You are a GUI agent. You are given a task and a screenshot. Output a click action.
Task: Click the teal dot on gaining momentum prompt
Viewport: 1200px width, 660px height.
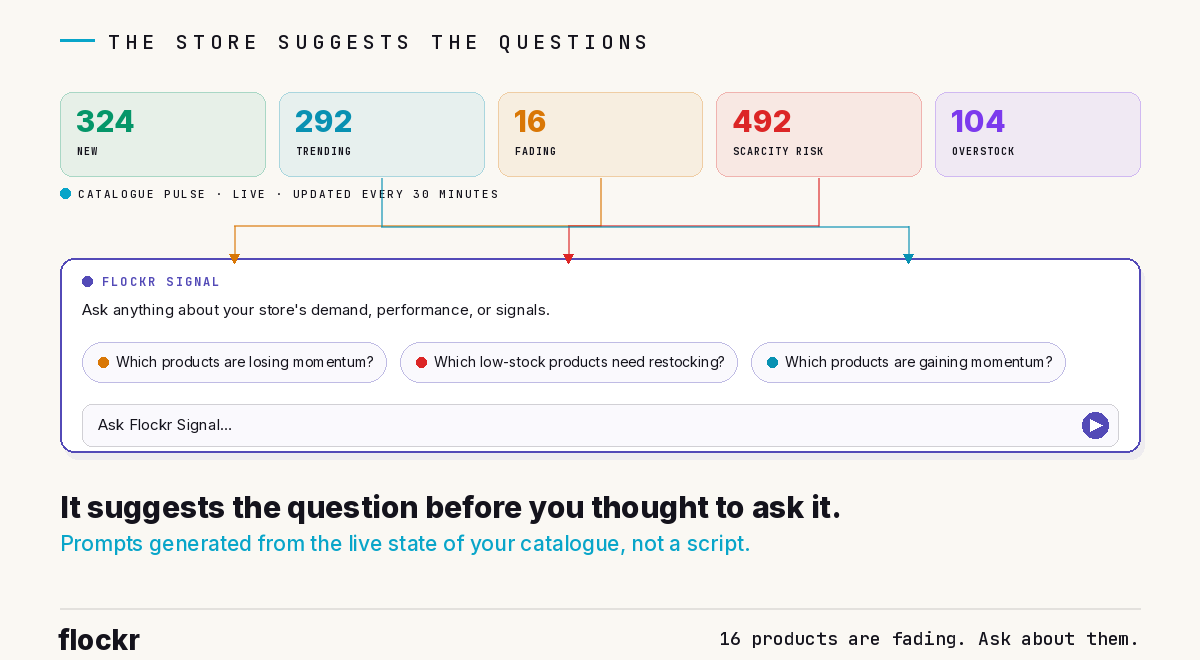coord(772,362)
